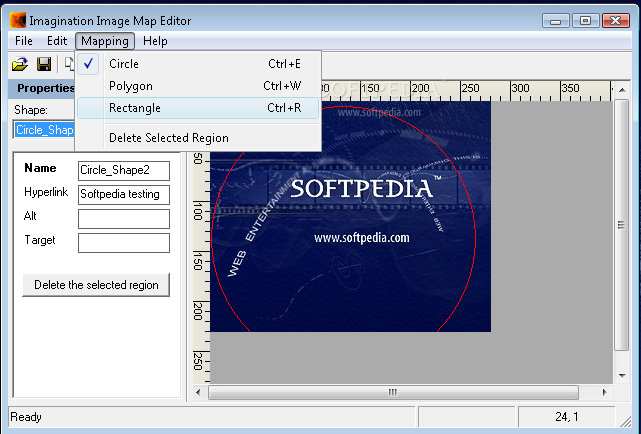
Task: Click the window resize grip in the corner
Action: (x=625, y=421)
